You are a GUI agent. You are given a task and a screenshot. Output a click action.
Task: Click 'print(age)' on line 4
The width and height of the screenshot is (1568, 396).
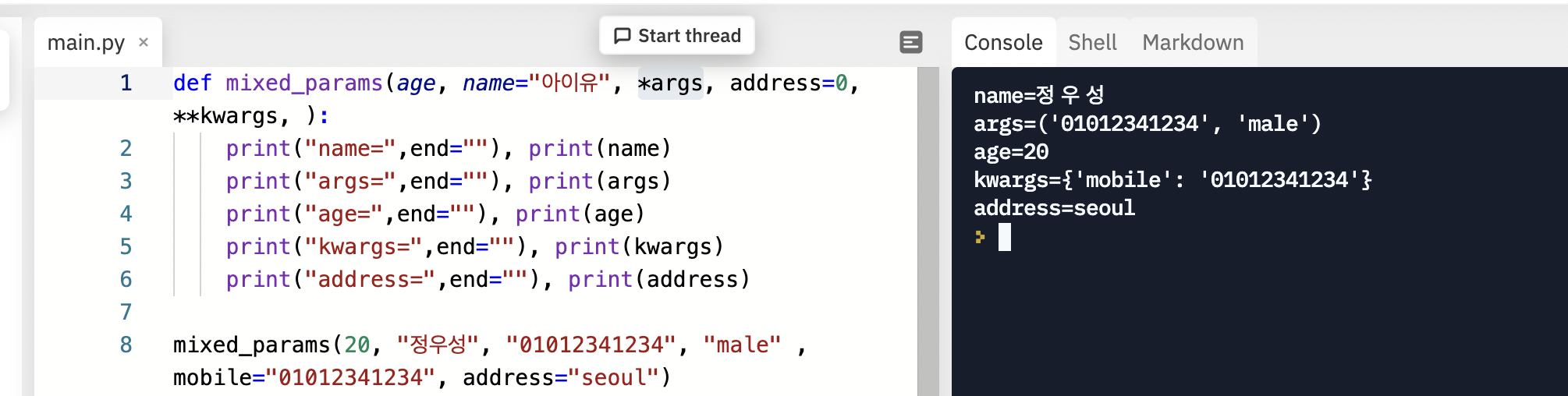pos(580,214)
